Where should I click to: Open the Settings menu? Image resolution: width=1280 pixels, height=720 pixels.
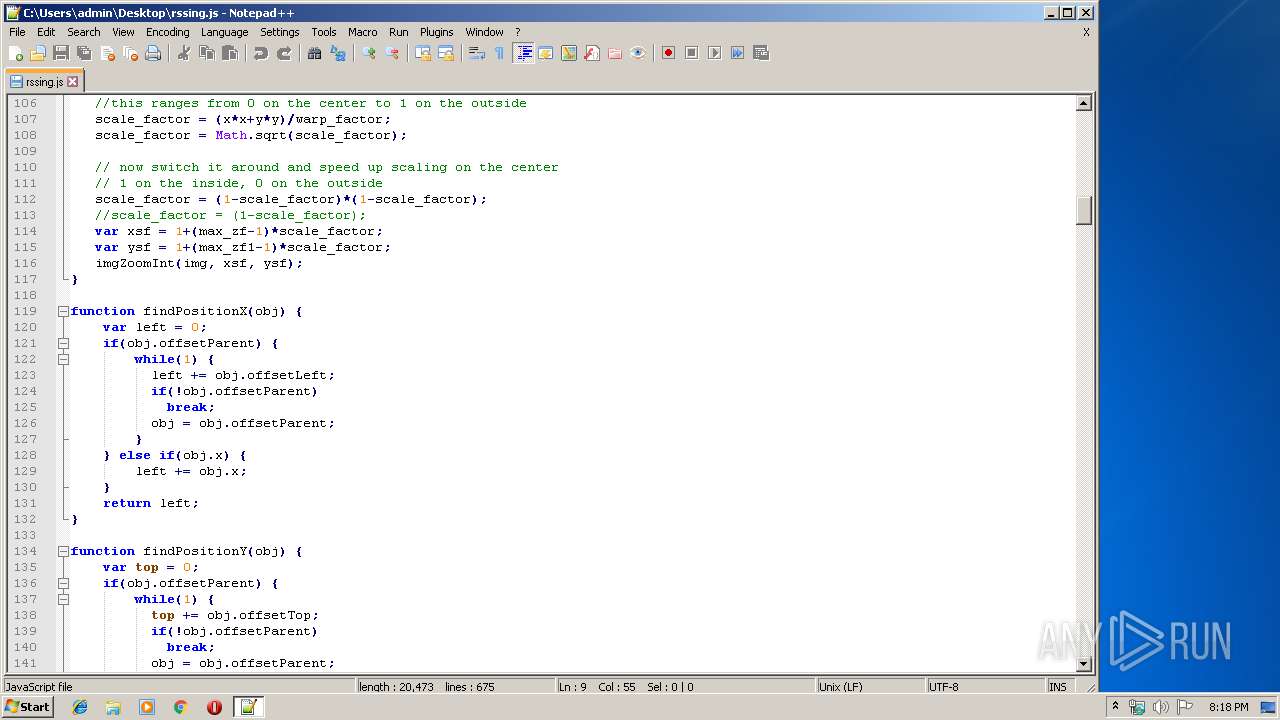tap(280, 32)
